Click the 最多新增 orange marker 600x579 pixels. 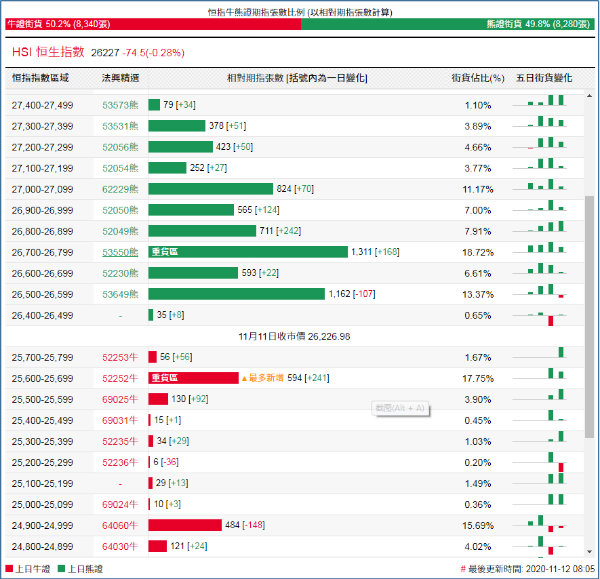coord(262,378)
